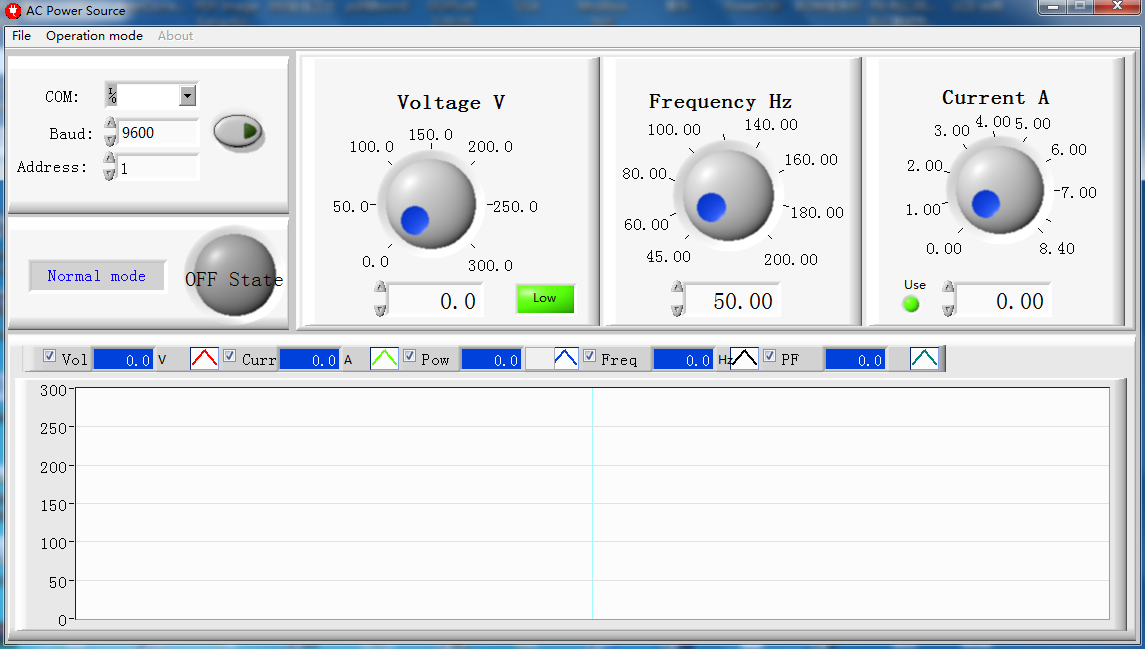1145x649 pixels.
Task: Click the black Freq waveform plot icon
Action: click(744, 359)
